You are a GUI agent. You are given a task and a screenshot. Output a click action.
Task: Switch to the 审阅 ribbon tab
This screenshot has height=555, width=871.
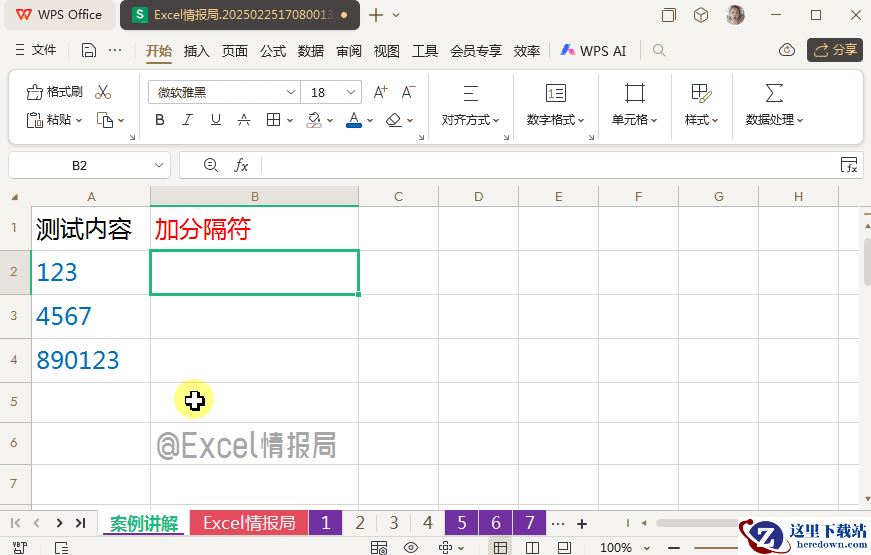[x=349, y=51]
